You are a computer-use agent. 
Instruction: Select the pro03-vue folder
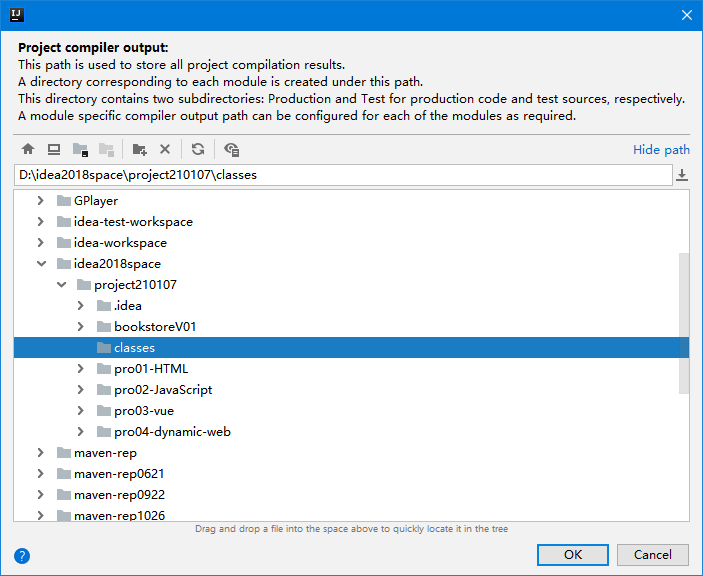(x=143, y=411)
